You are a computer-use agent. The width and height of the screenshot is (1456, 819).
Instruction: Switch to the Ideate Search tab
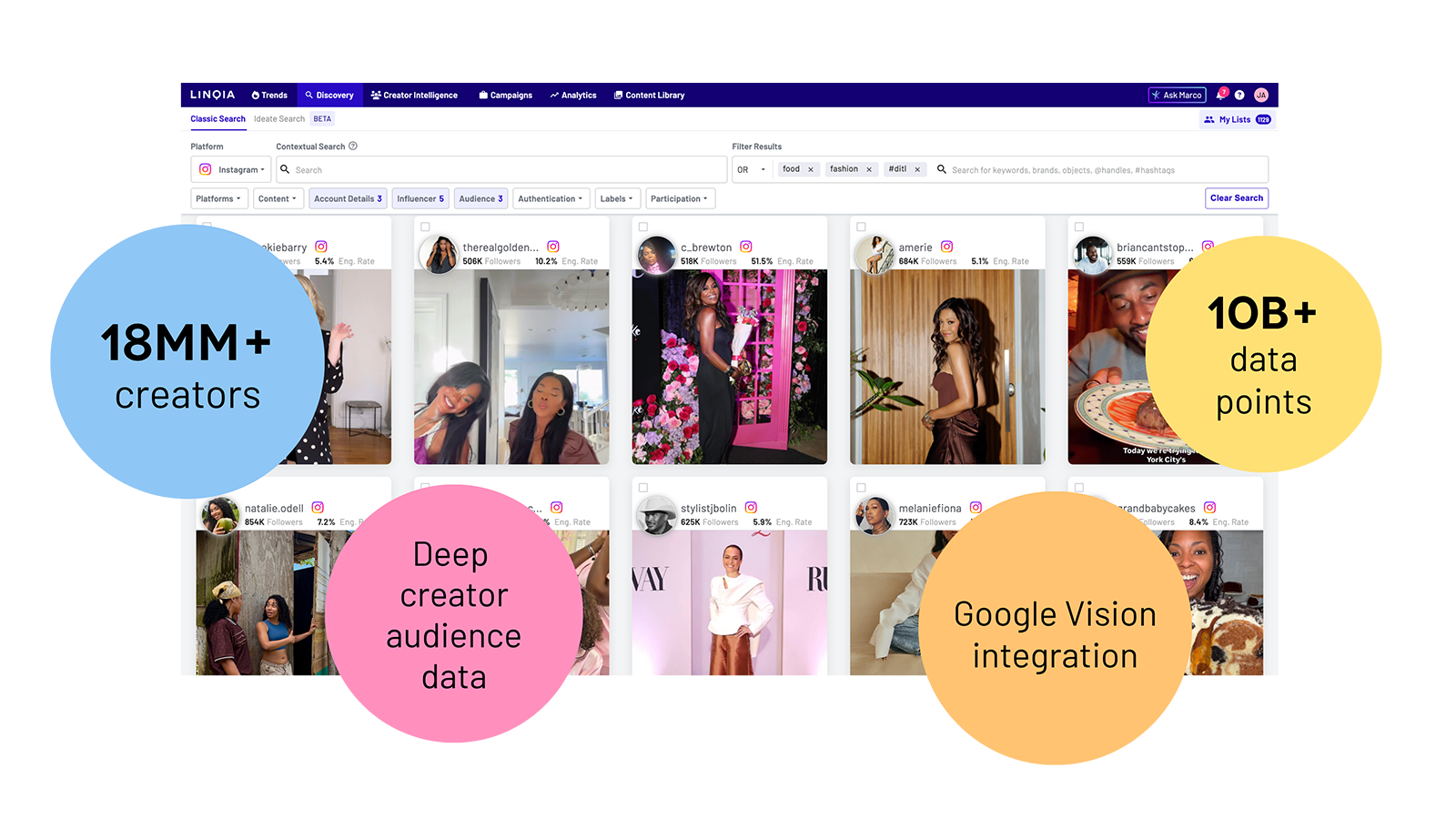click(279, 119)
